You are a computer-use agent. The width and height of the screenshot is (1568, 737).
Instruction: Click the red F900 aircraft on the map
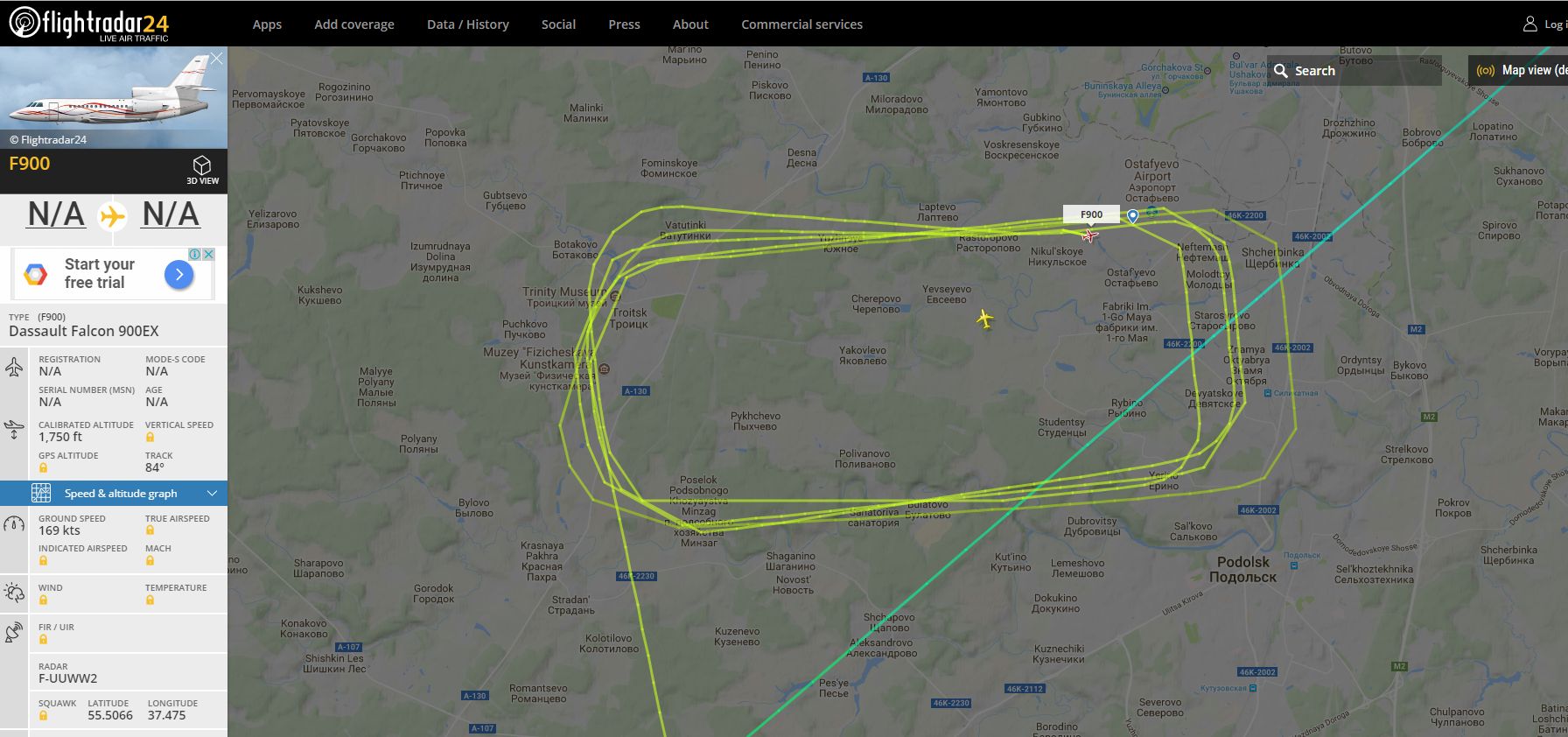coord(1089,235)
